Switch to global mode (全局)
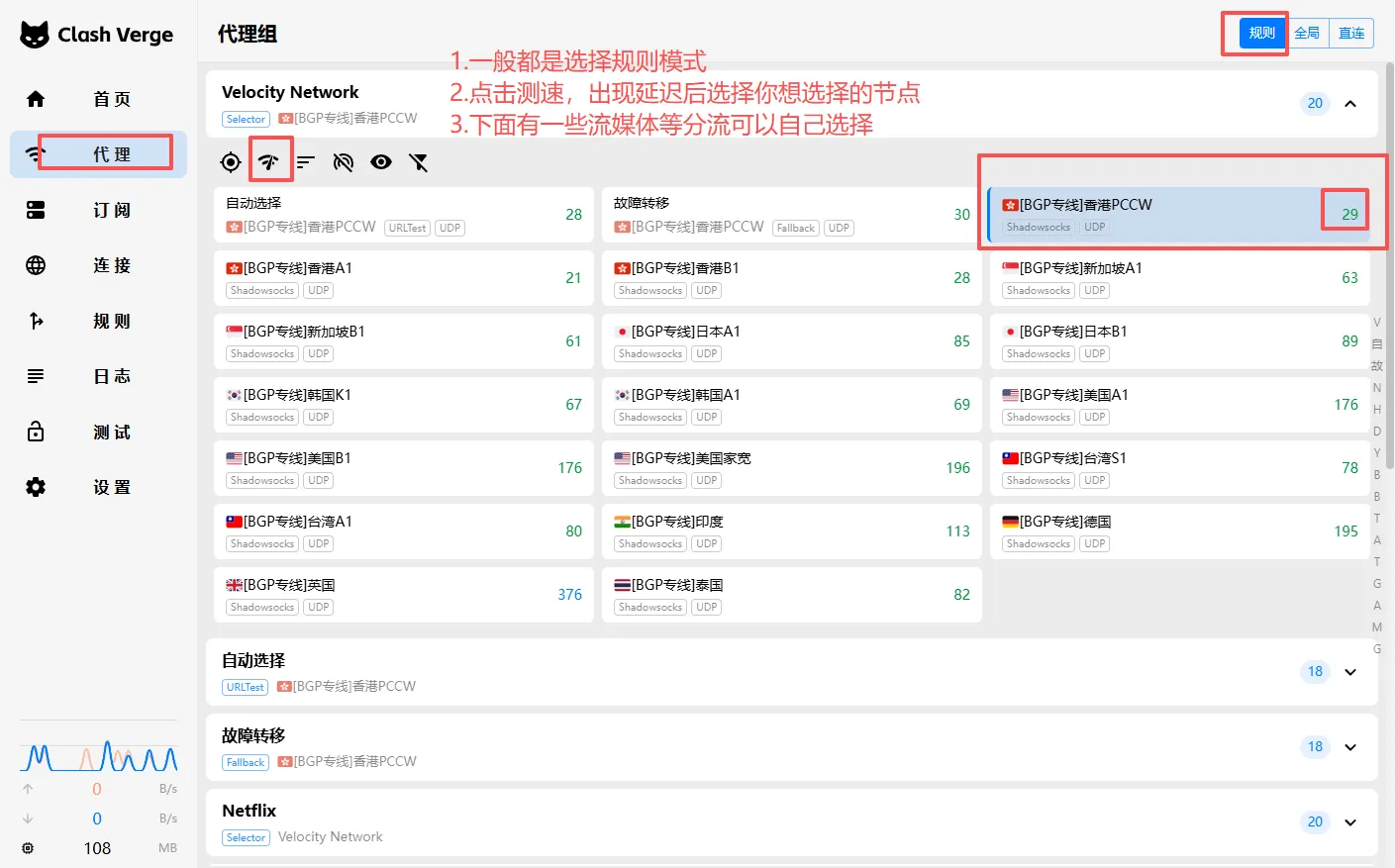 coord(1307,34)
